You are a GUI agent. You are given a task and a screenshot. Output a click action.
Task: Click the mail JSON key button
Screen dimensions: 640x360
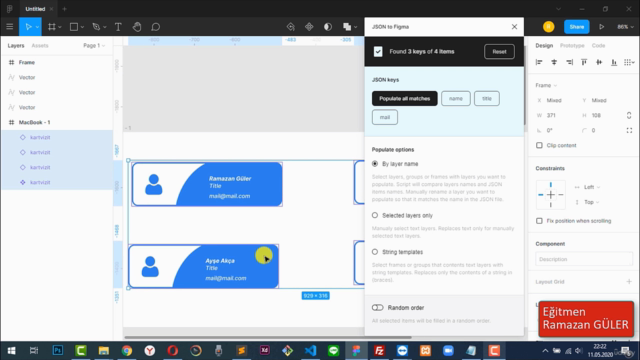pyautogui.click(x=384, y=117)
